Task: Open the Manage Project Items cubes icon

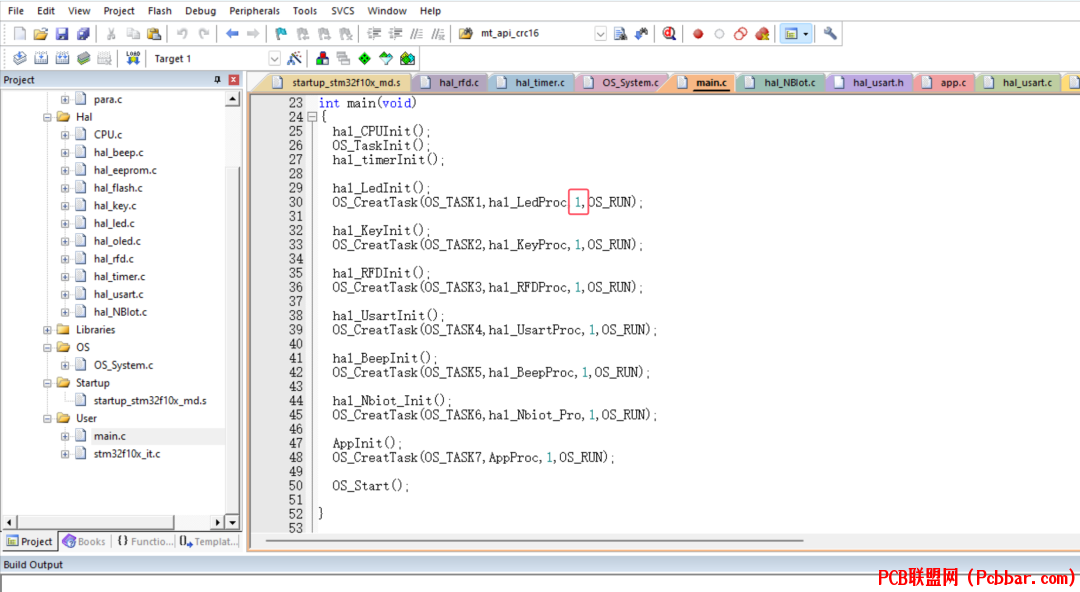Action: click(x=322, y=59)
